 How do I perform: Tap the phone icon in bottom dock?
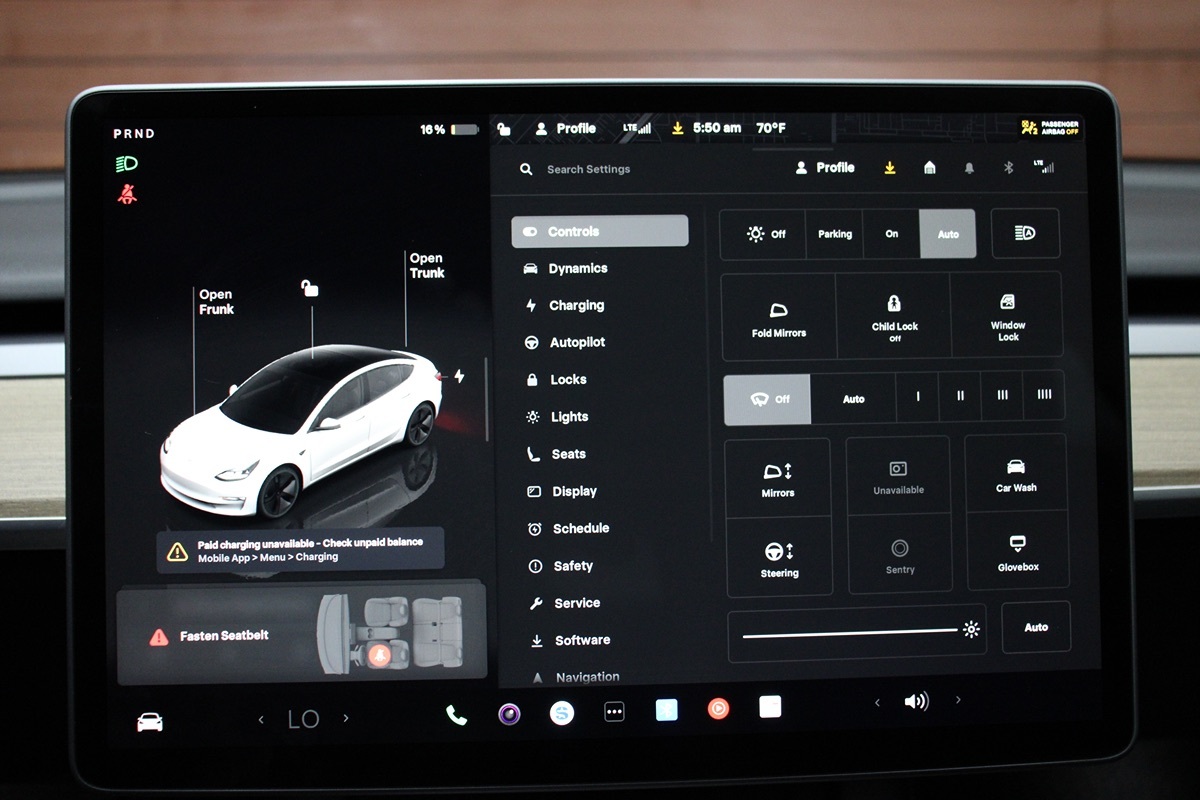coord(456,714)
